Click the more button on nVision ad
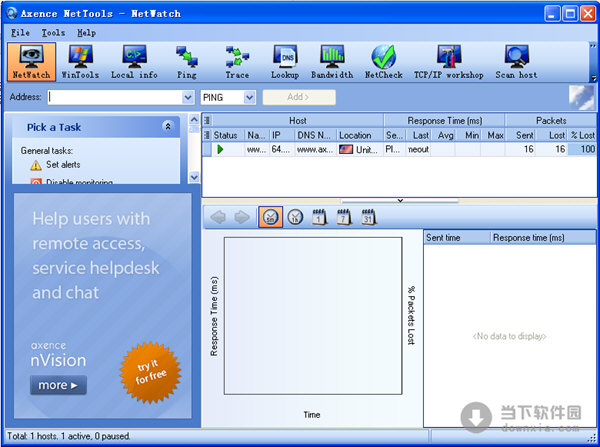Screen dimensions: 600x447 point(58,385)
